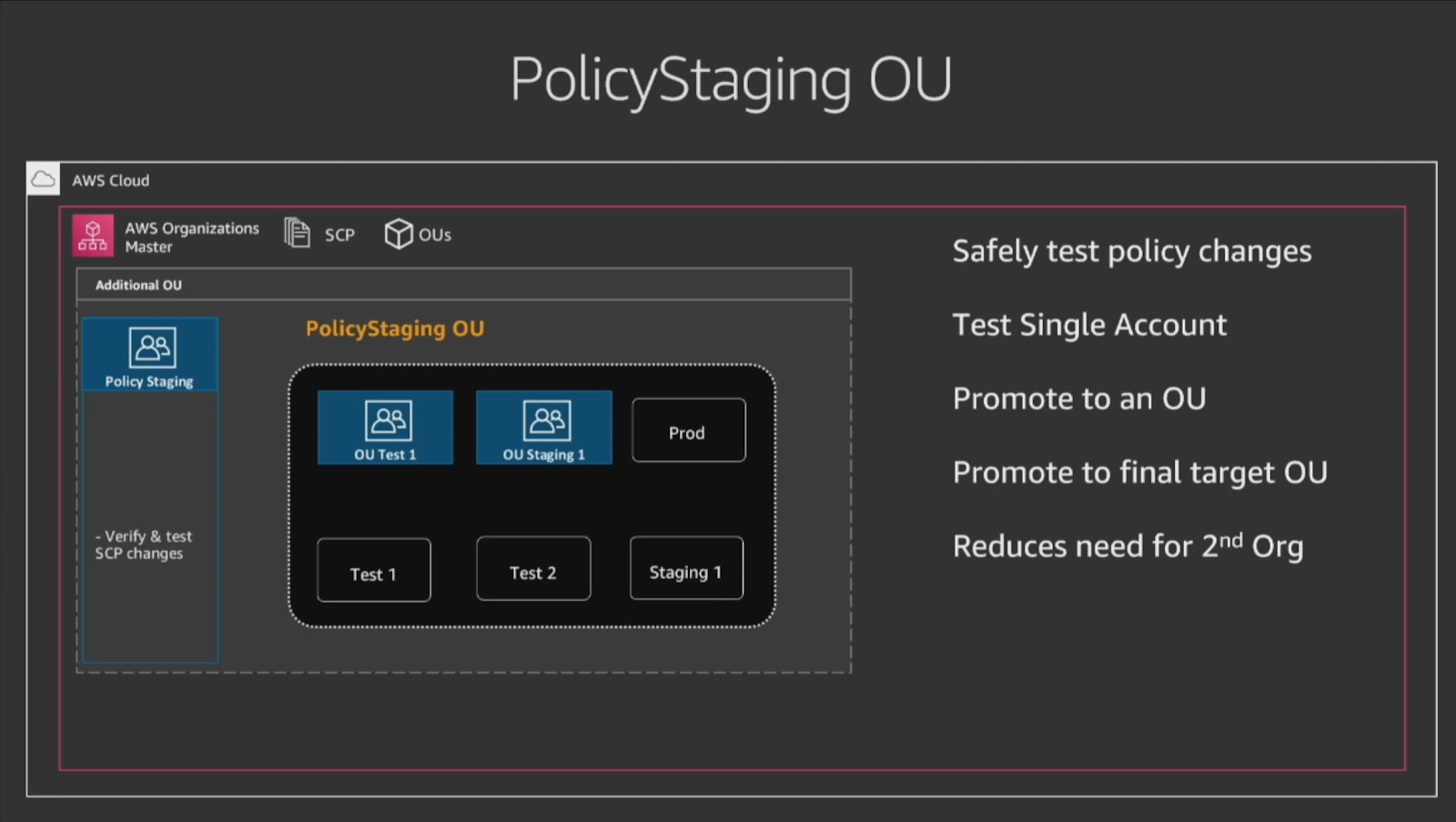
Task: Click 'Safely test policy changes' text
Action: pos(1132,251)
